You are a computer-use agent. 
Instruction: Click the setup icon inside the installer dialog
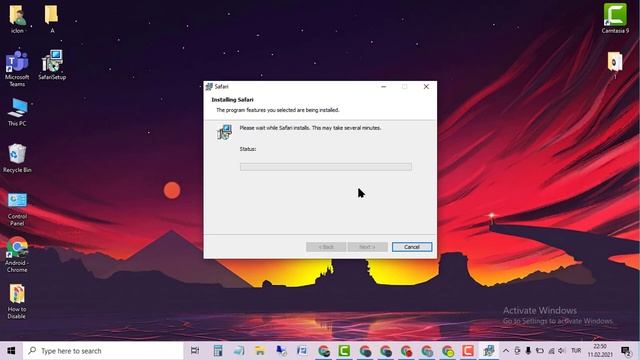click(224, 132)
